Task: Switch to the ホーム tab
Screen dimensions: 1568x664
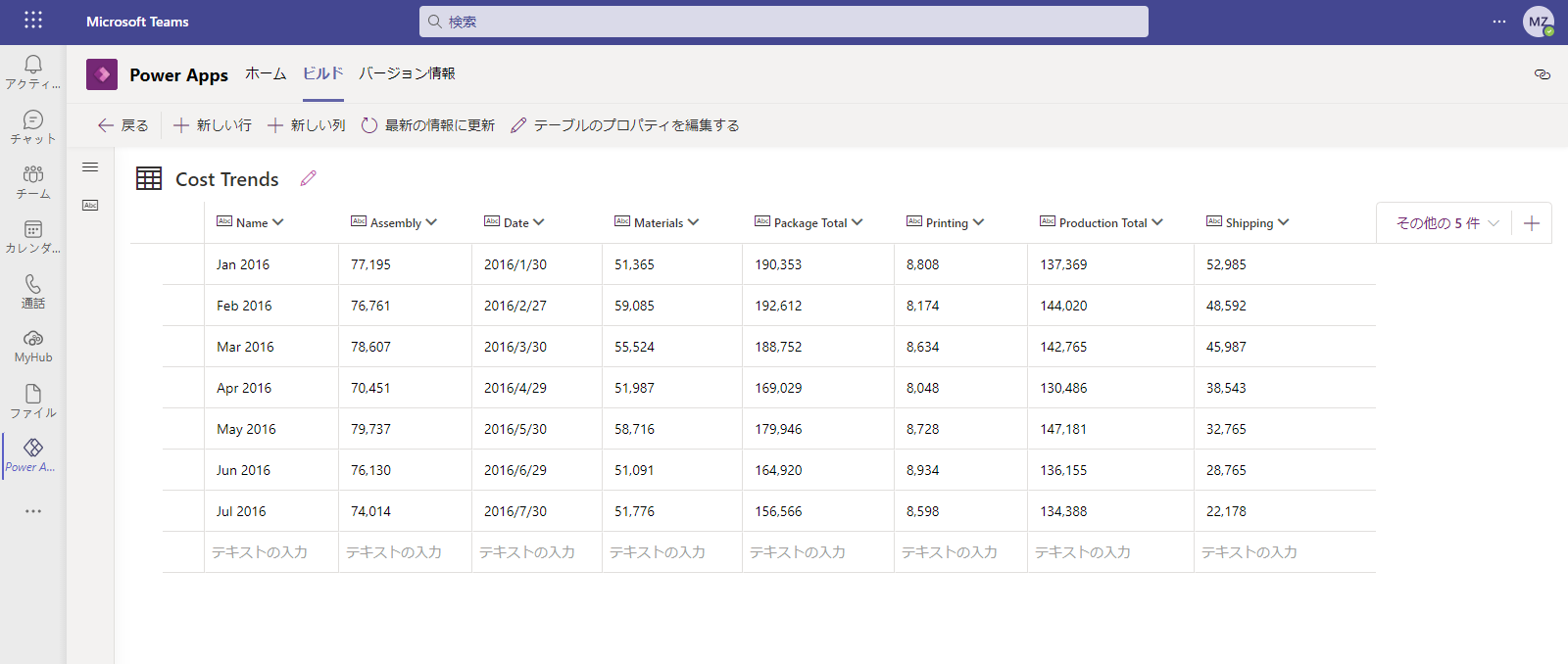Action: point(266,73)
